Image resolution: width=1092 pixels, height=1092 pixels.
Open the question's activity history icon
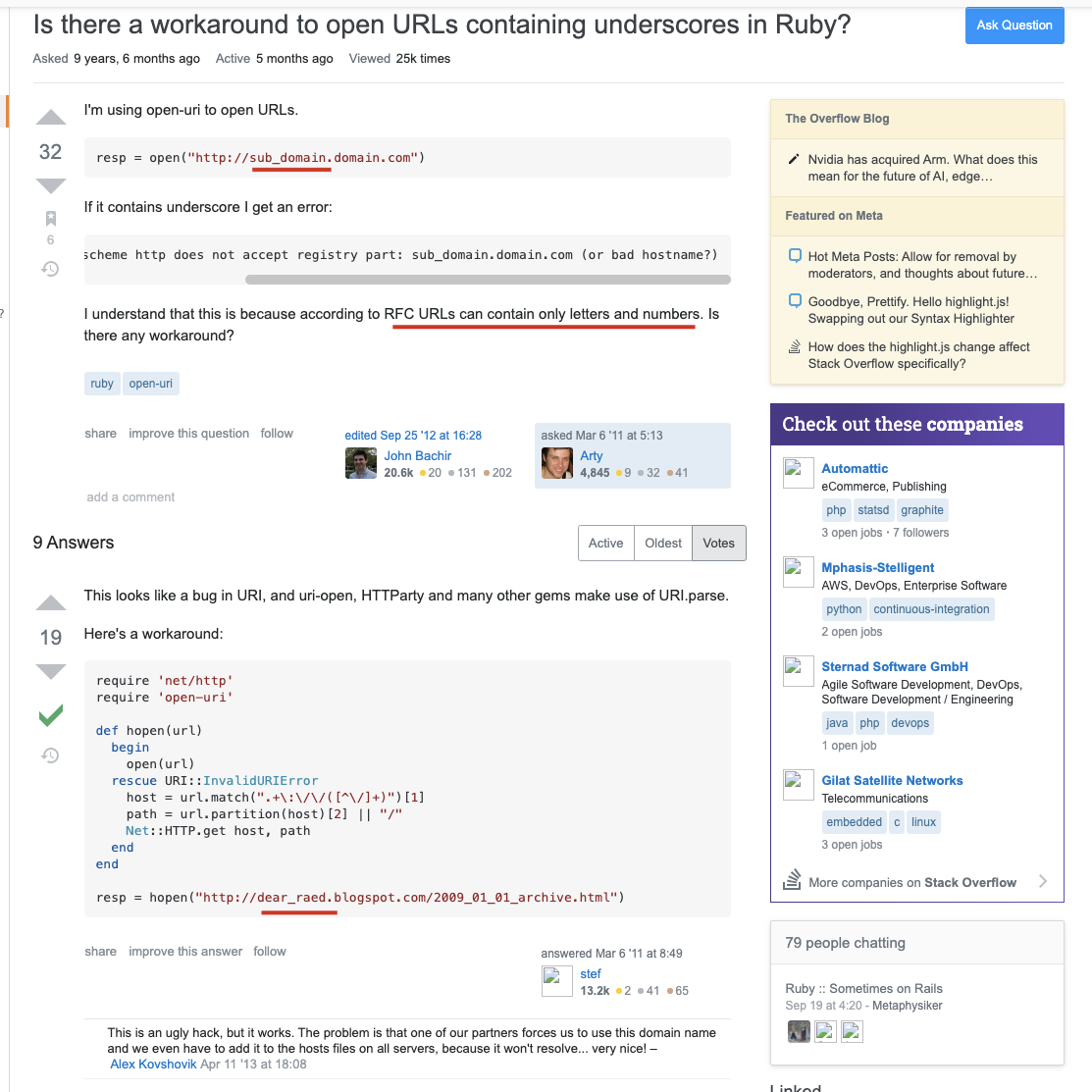click(x=50, y=269)
